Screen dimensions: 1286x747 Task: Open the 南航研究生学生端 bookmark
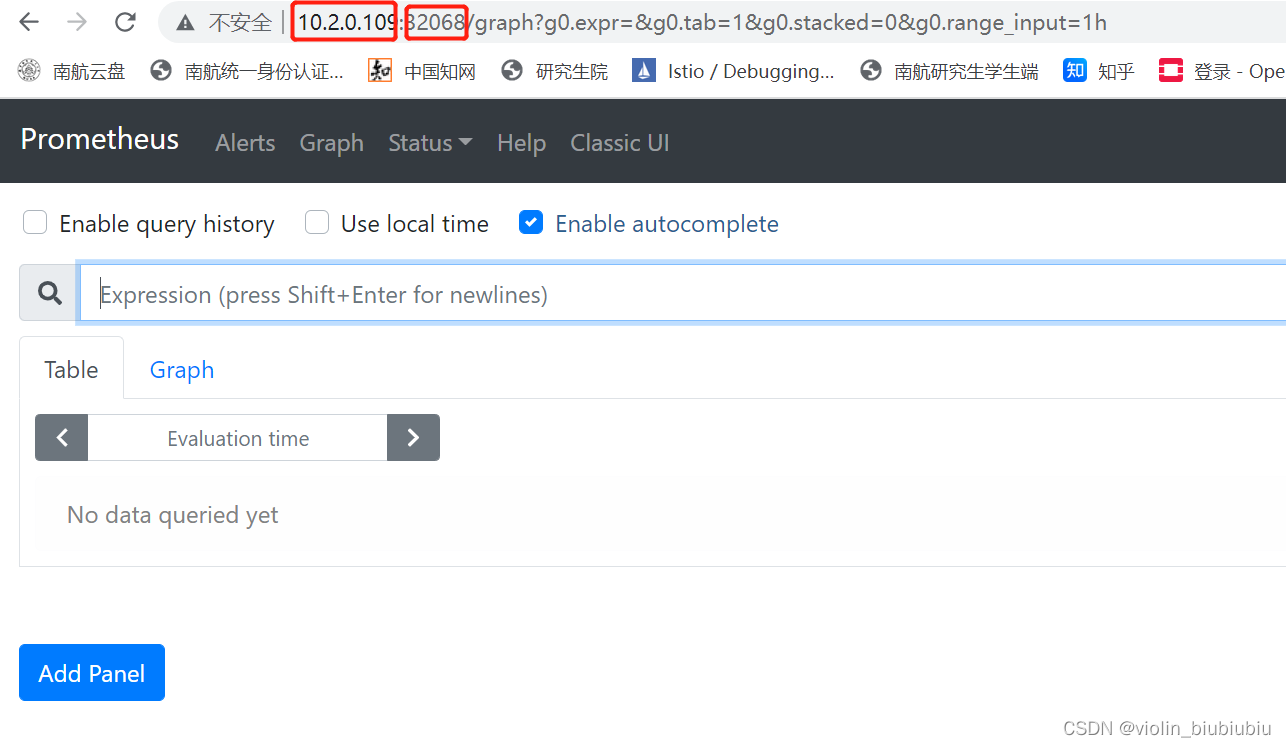coord(949,71)
